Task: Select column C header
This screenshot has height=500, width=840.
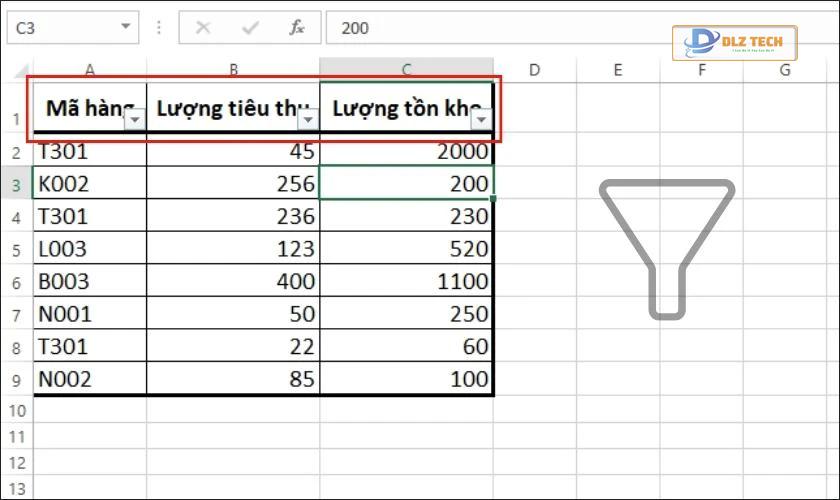Action: click(407, 70)
